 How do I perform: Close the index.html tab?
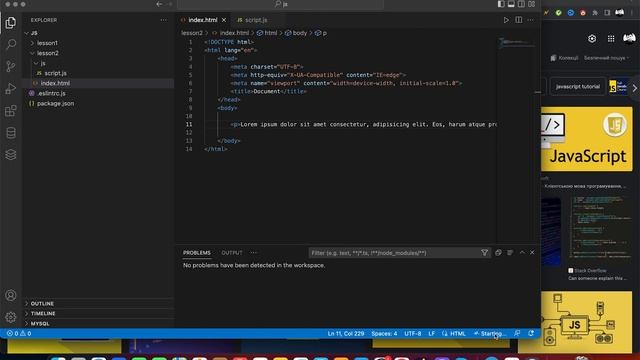(x=224, y=20)
